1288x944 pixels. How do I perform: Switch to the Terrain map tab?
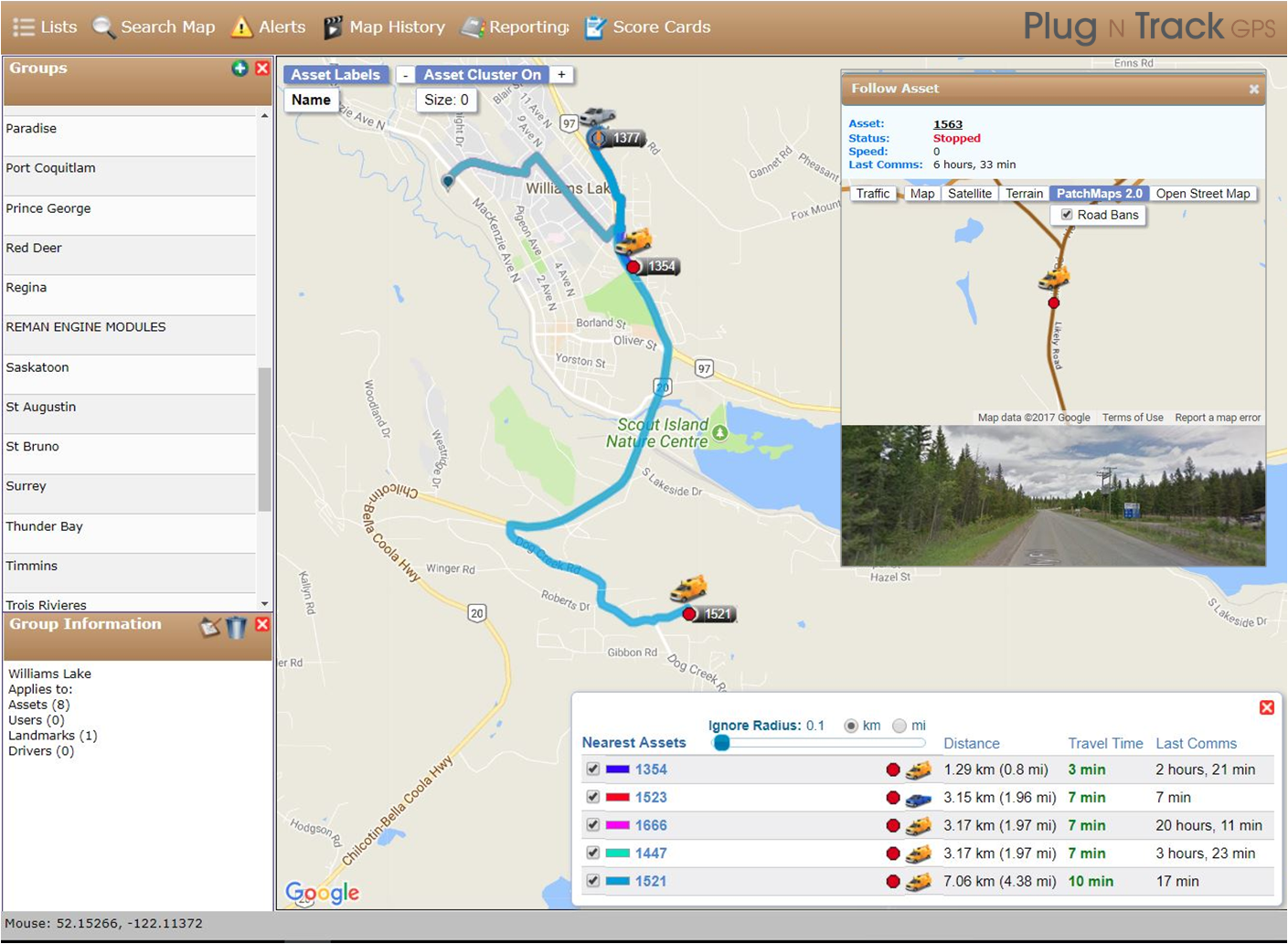click(x=1025, y=194)
